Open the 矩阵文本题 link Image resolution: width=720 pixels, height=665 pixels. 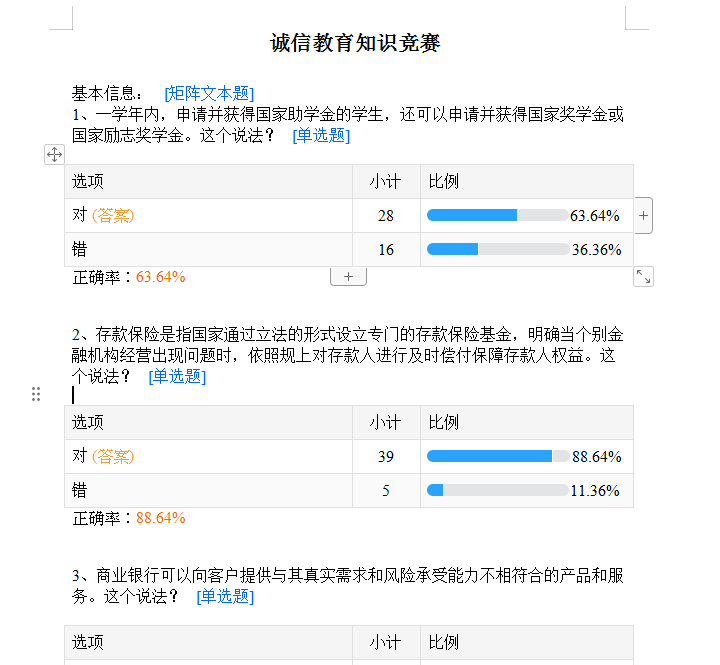pyautogui.click(x=209, y=93)
